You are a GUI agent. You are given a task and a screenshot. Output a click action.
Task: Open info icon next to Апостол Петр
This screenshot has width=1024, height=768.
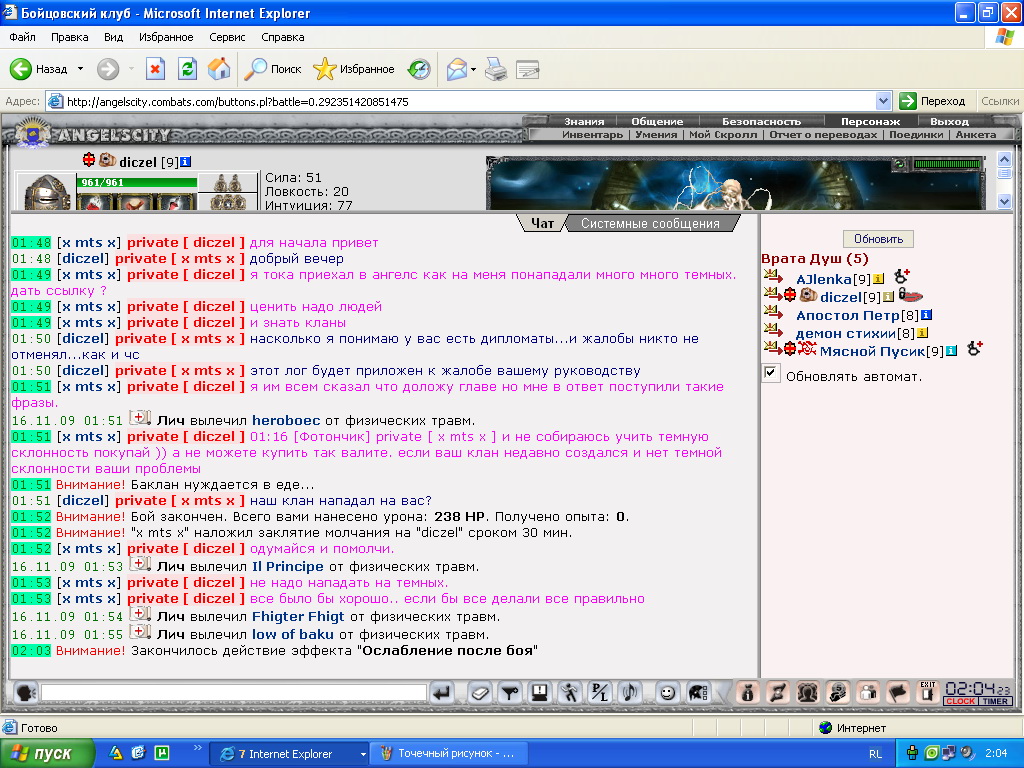click(926, 315)
